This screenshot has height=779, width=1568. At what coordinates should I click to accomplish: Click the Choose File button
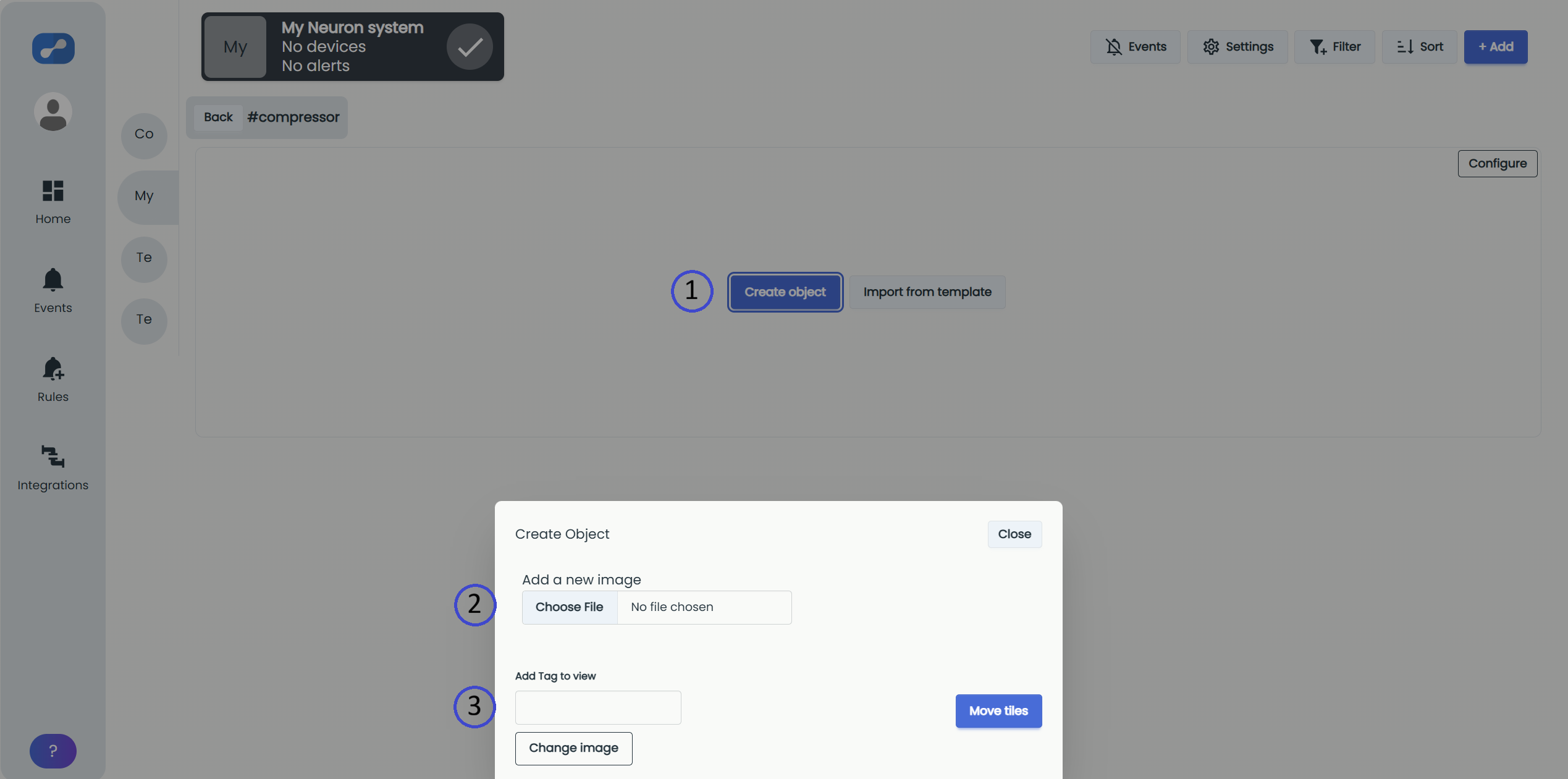[569, 607]
